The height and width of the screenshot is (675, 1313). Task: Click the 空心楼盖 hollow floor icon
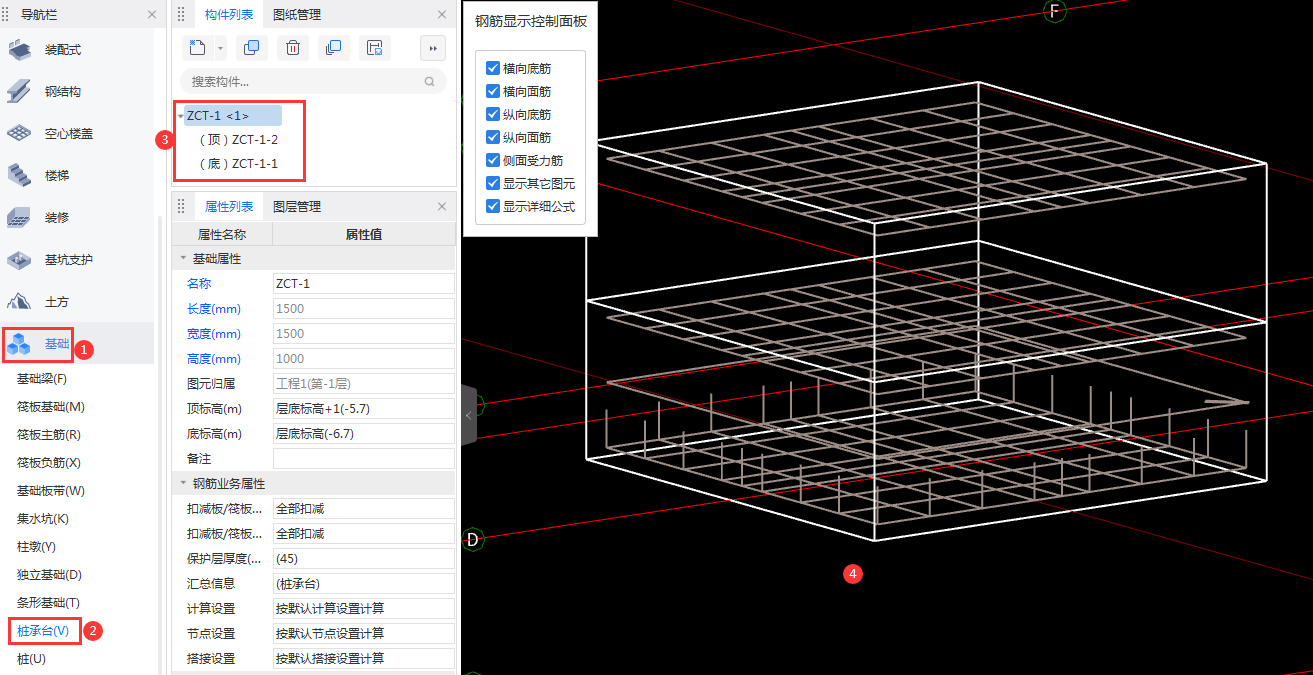point(20,133)
